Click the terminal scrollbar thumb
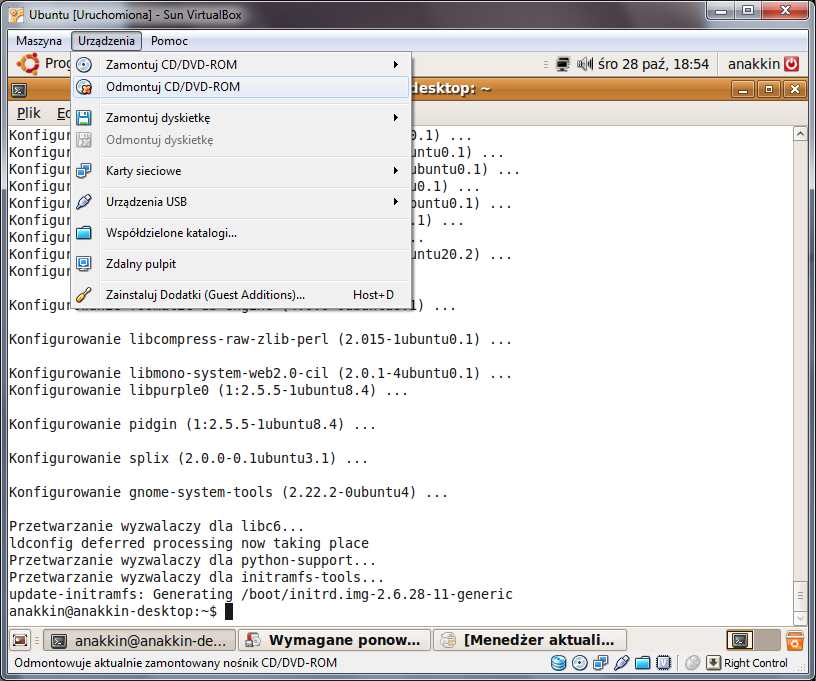Screen dimensions: 816x681 pos(800,595)
